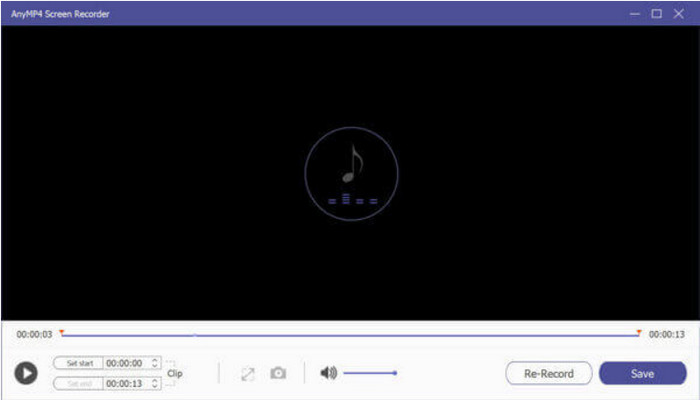The height and width of the screenshot is (400, 700).
Task: Seek within the playback progress bar
Action: (350, 335)
